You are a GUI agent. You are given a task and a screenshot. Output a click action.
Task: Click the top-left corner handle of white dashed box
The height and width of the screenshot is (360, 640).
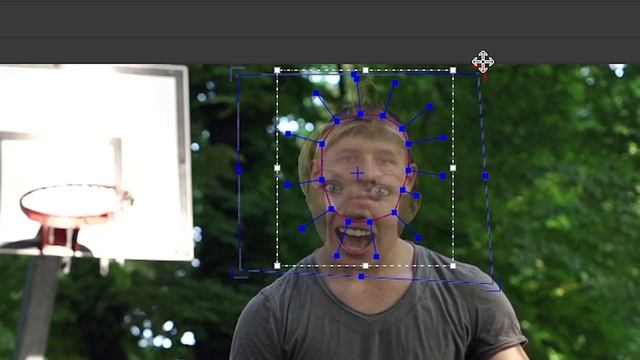(277, 70)
